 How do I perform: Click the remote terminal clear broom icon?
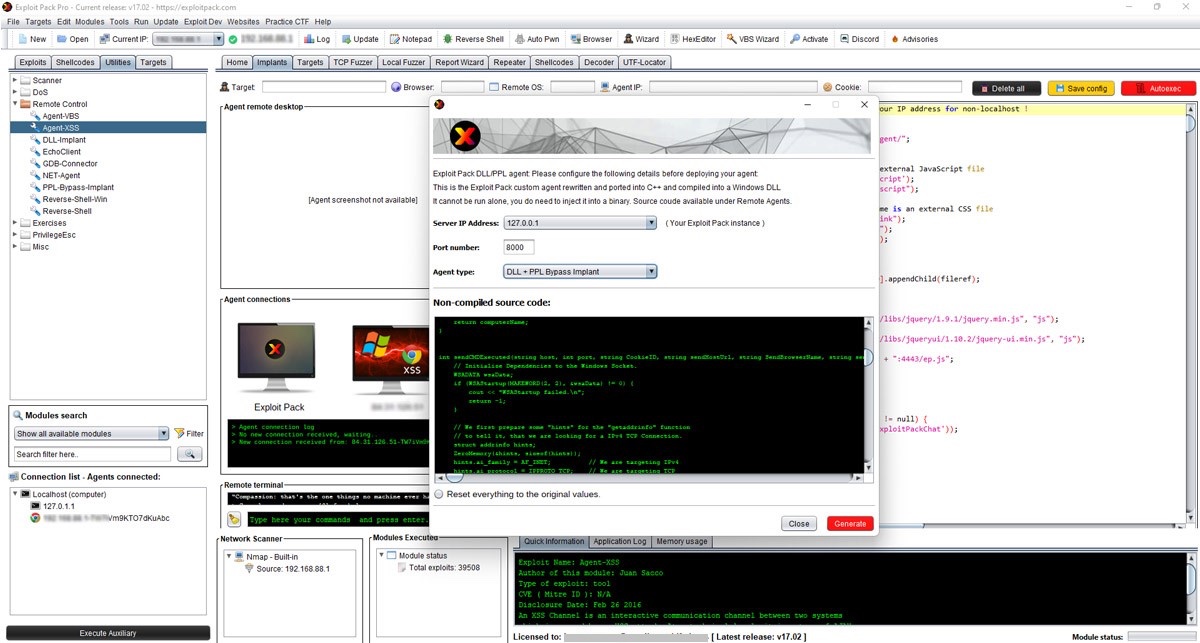234,519
